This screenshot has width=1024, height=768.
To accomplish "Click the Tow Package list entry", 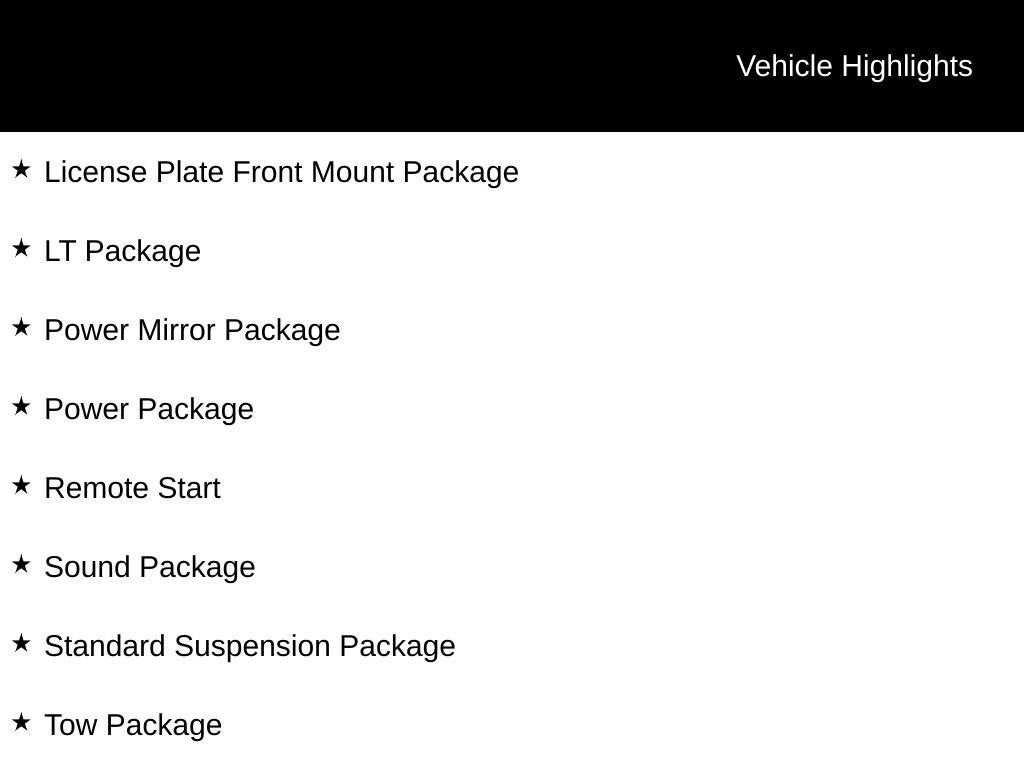I will [133, 725].
